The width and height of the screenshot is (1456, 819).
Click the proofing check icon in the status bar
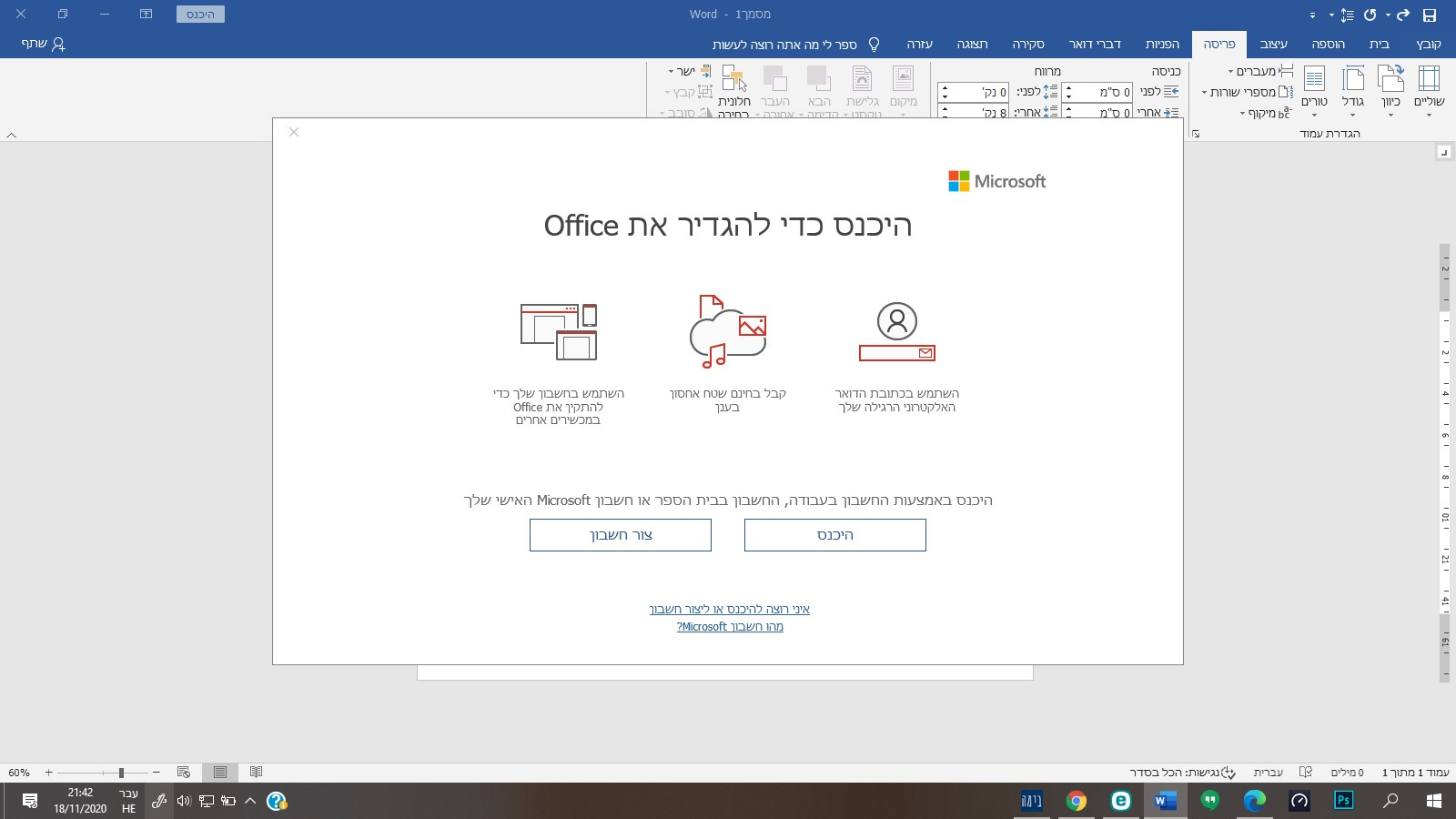pyautogui.click(x=1306, y=773)
